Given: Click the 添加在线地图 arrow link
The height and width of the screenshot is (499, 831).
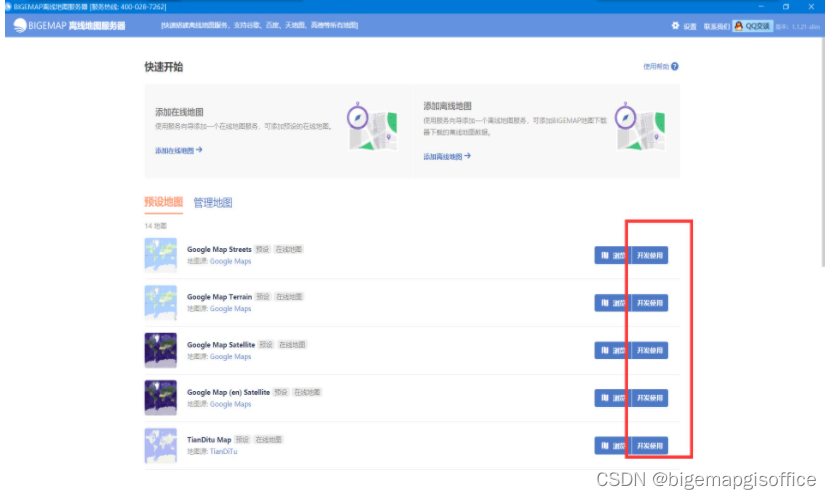Looking at the screenshot, I should [x=179, y=150].
